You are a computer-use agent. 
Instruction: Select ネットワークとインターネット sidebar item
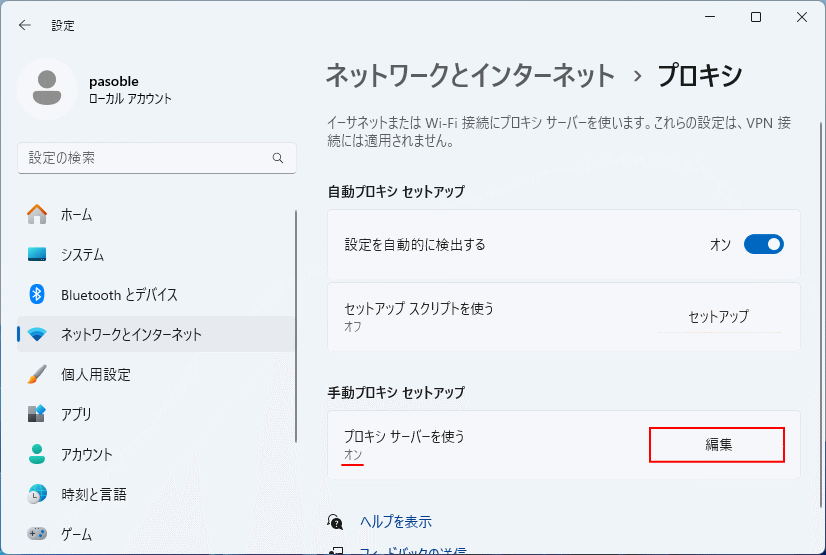(156, 334)
